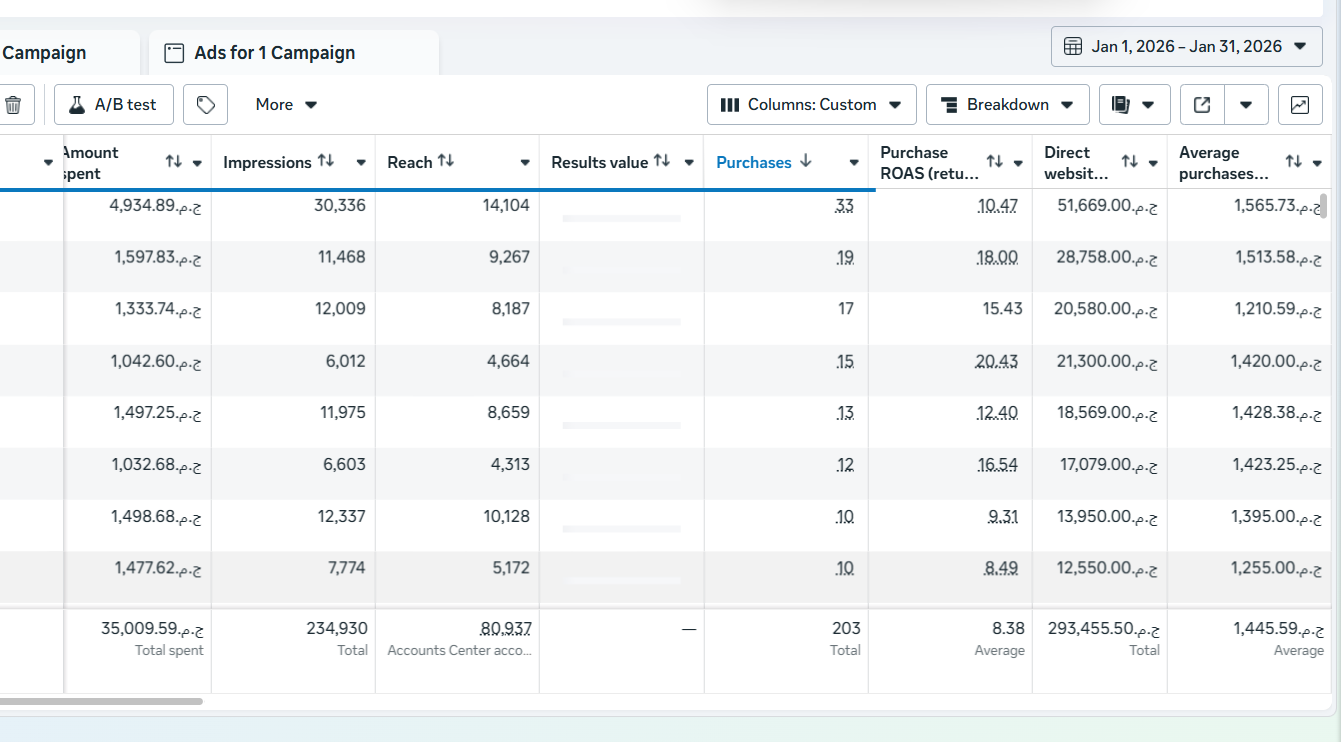Sort by Impressions using its arrows icon
This screenshot has height=742, width=1341.
[326, 162]
